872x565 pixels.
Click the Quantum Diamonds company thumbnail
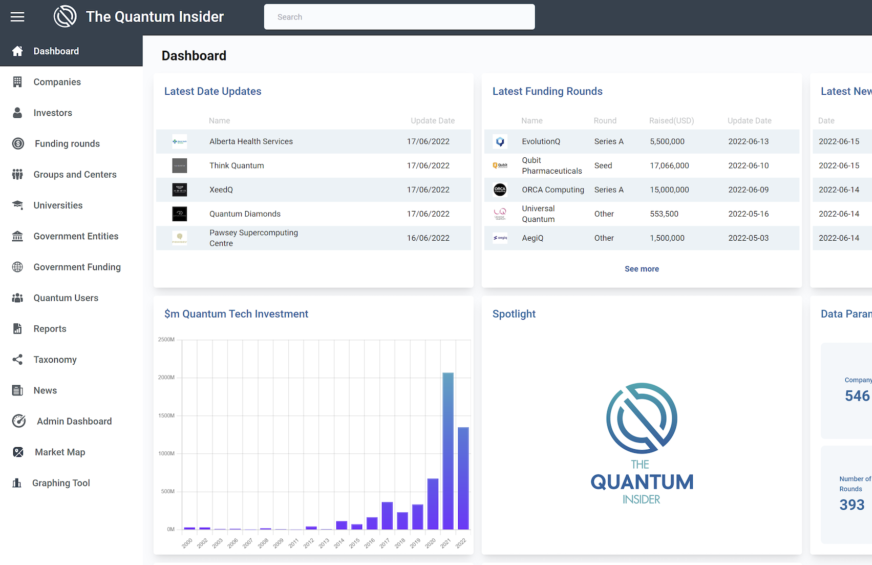pos(179,214)
